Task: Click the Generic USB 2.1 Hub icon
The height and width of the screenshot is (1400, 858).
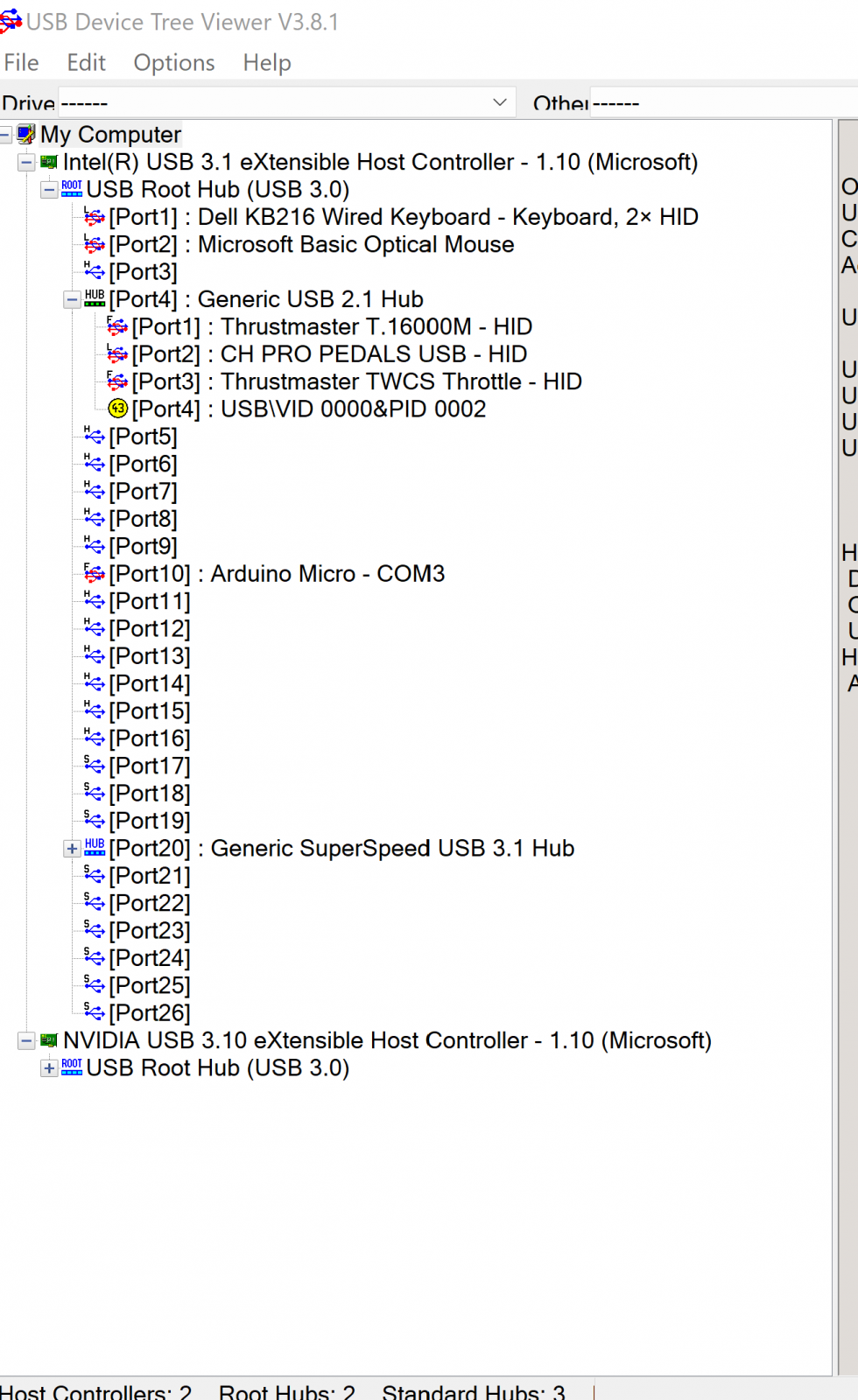Action: pyautogui.click(x=95, y=299)
